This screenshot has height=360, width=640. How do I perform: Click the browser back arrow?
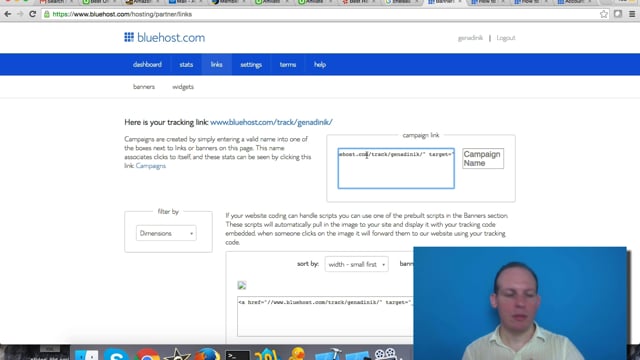click(x=7, y=14)
